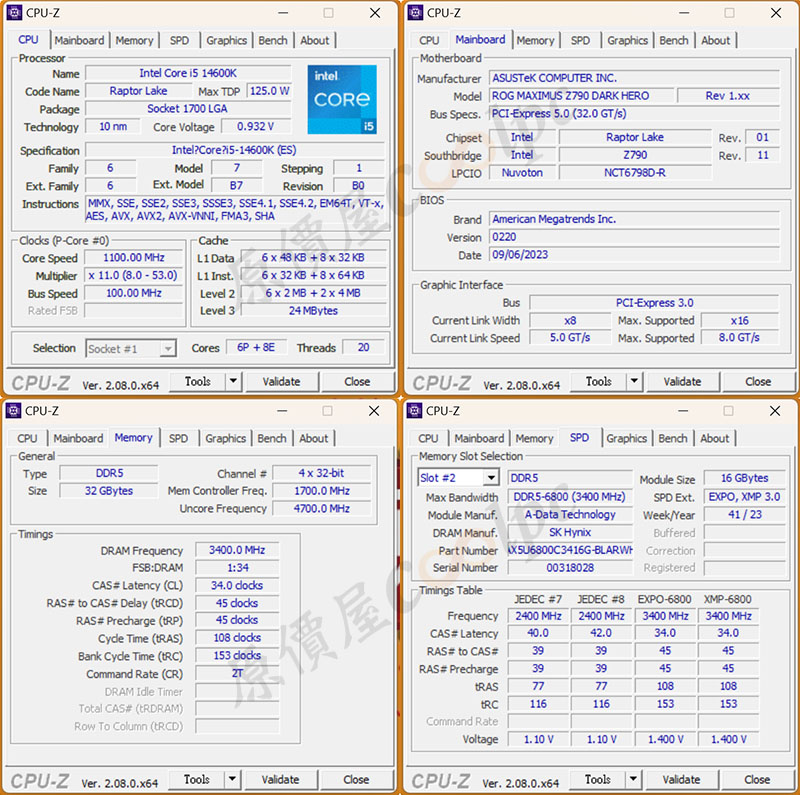Click the manufacturer "ASUSTeK COMPUTER INC."
Image resolution: width=800 pixels, height=795 pixels.
point(634,78)
